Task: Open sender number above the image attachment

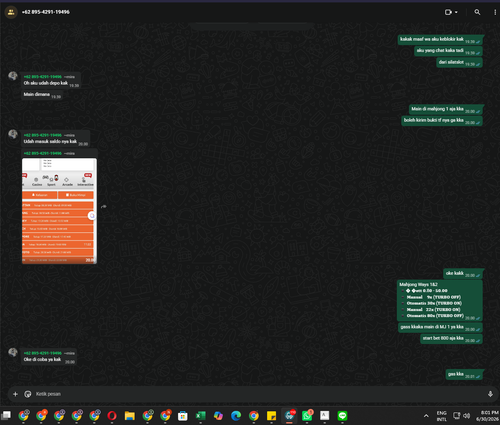Action: [43, 153]
